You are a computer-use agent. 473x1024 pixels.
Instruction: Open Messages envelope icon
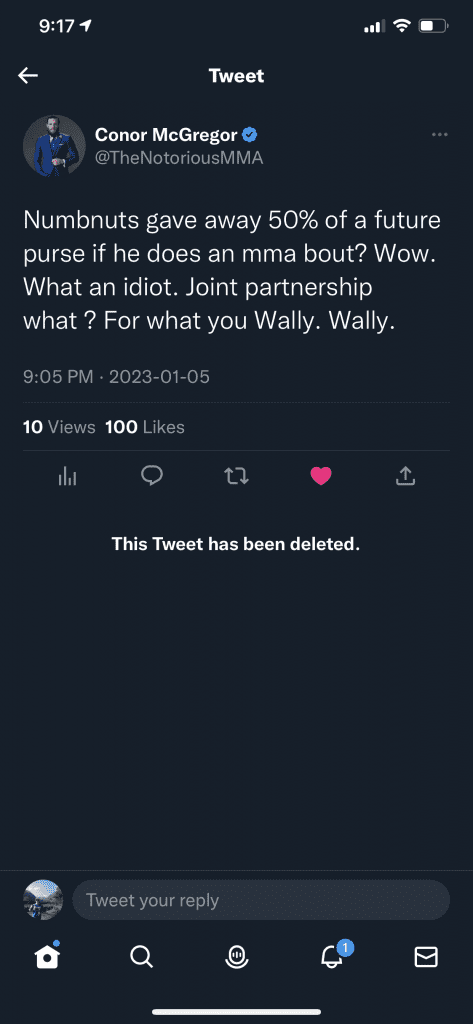click(x=426, y=957)
